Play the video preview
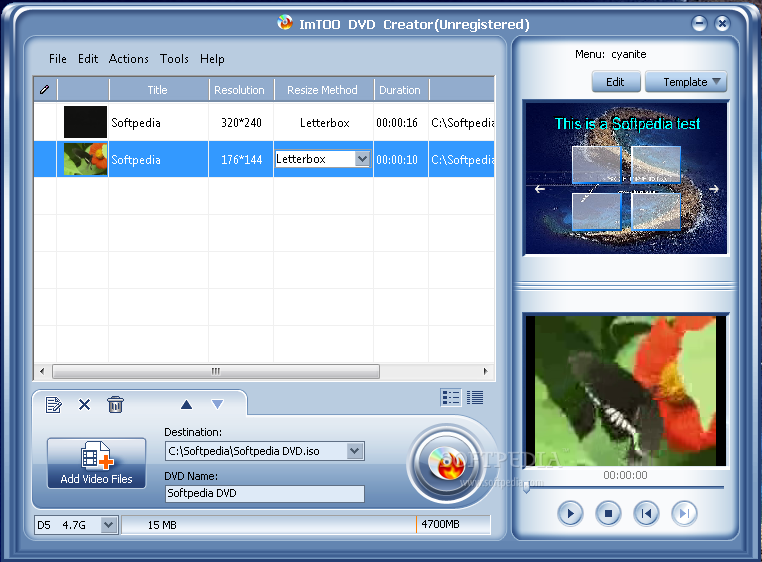Image resolution: width=762 pixels, height=562 pixels. click(570, 513)
